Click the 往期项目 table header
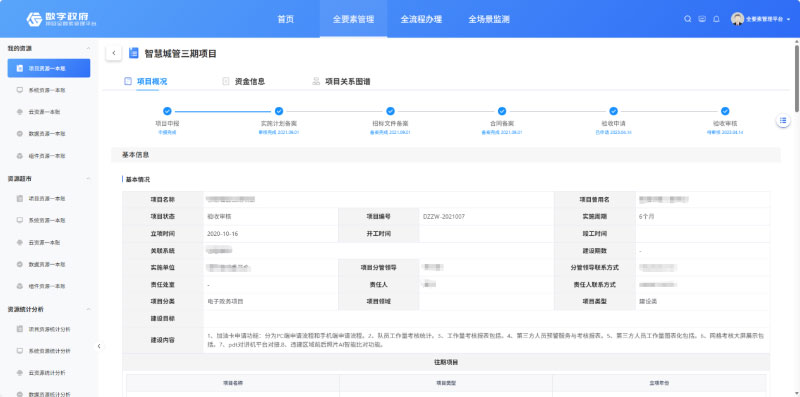This screenshot has width=800, height=397. pos(446,362)
